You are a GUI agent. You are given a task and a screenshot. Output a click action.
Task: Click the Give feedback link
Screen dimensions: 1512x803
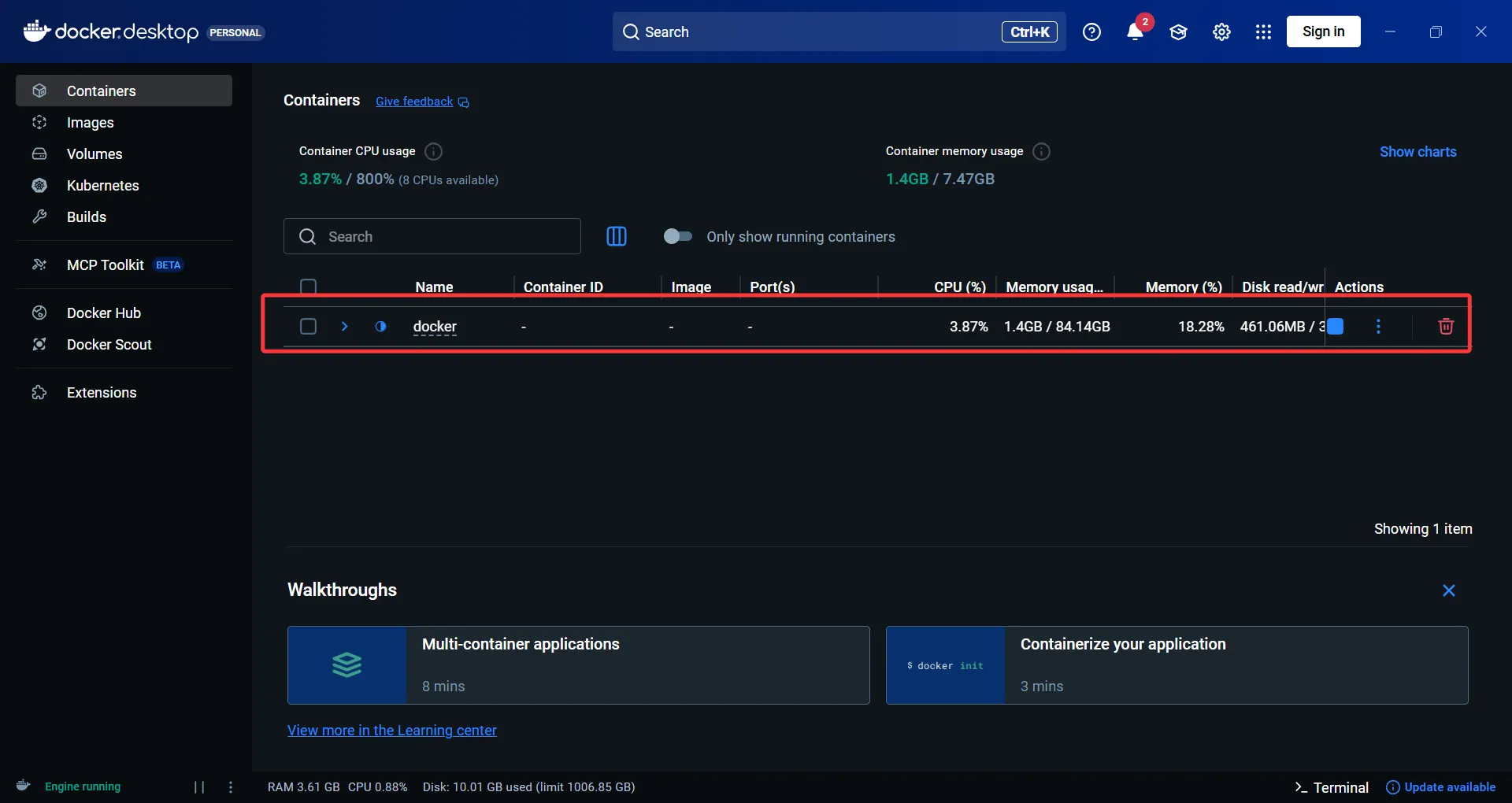click(414, 102)
